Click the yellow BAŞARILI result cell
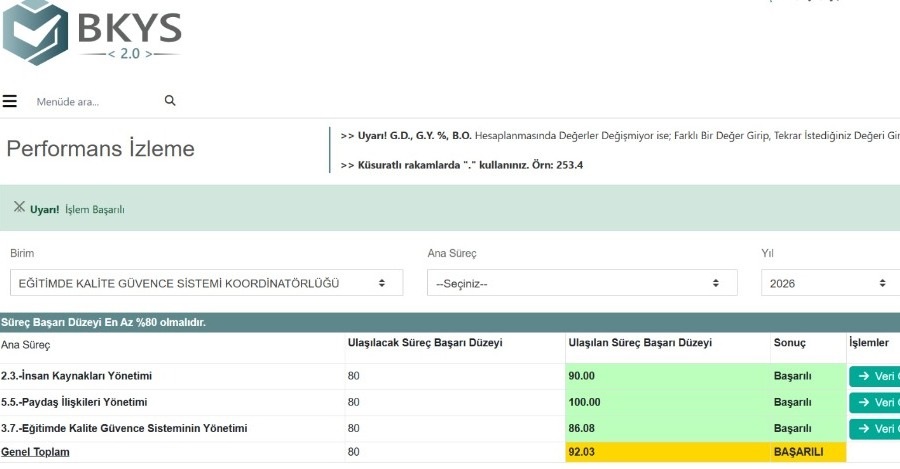900x469 pixels. tap(808, 452)
